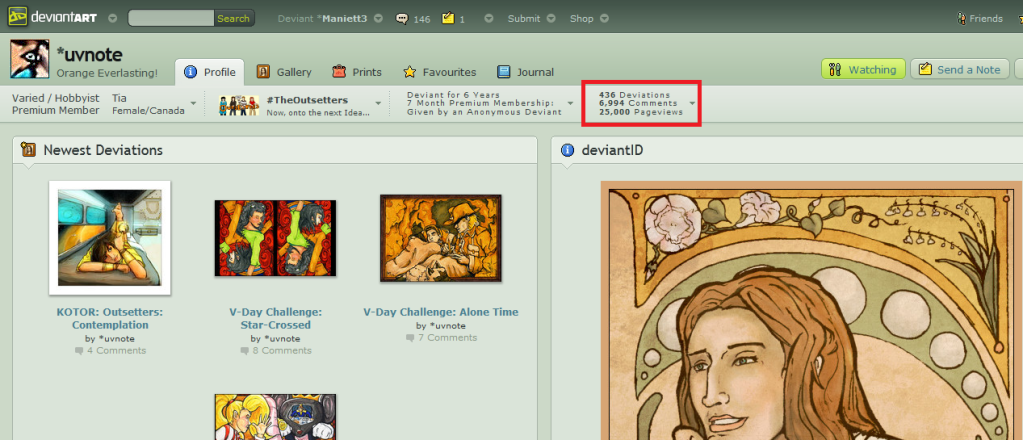Switch to the Profile tab
Viewport: 1023px width, 440px height.
coord(209,72)
